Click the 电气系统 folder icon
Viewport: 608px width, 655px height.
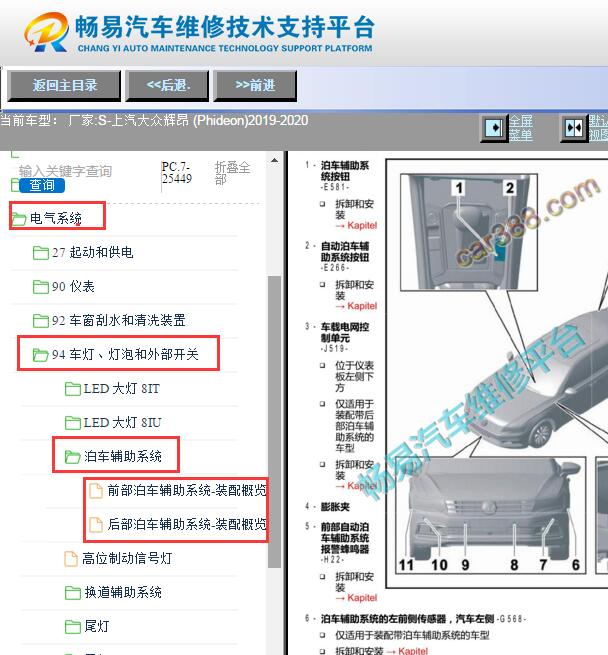click(x=19, y=218)
